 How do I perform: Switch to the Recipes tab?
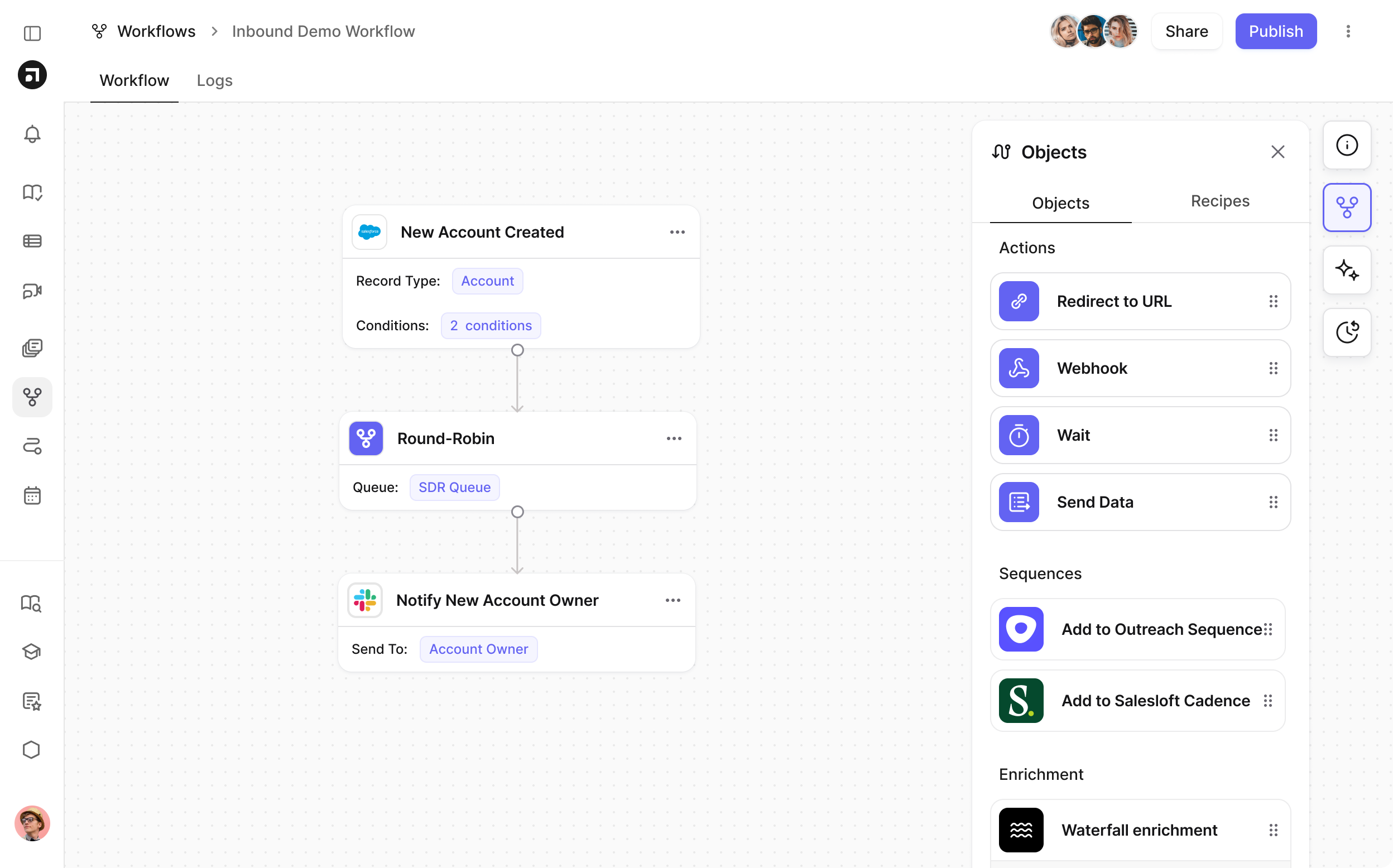click(1219, 201)
